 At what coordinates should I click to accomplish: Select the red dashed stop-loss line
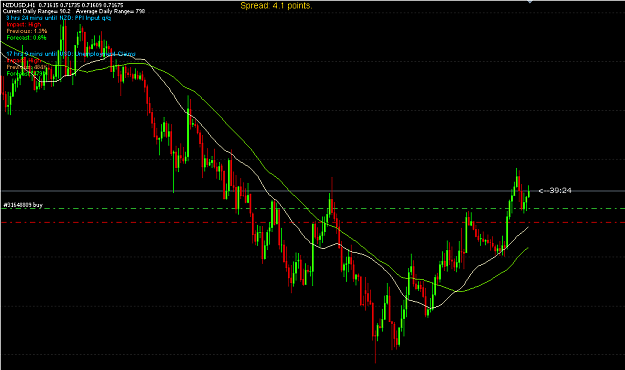tap(312, 222)
